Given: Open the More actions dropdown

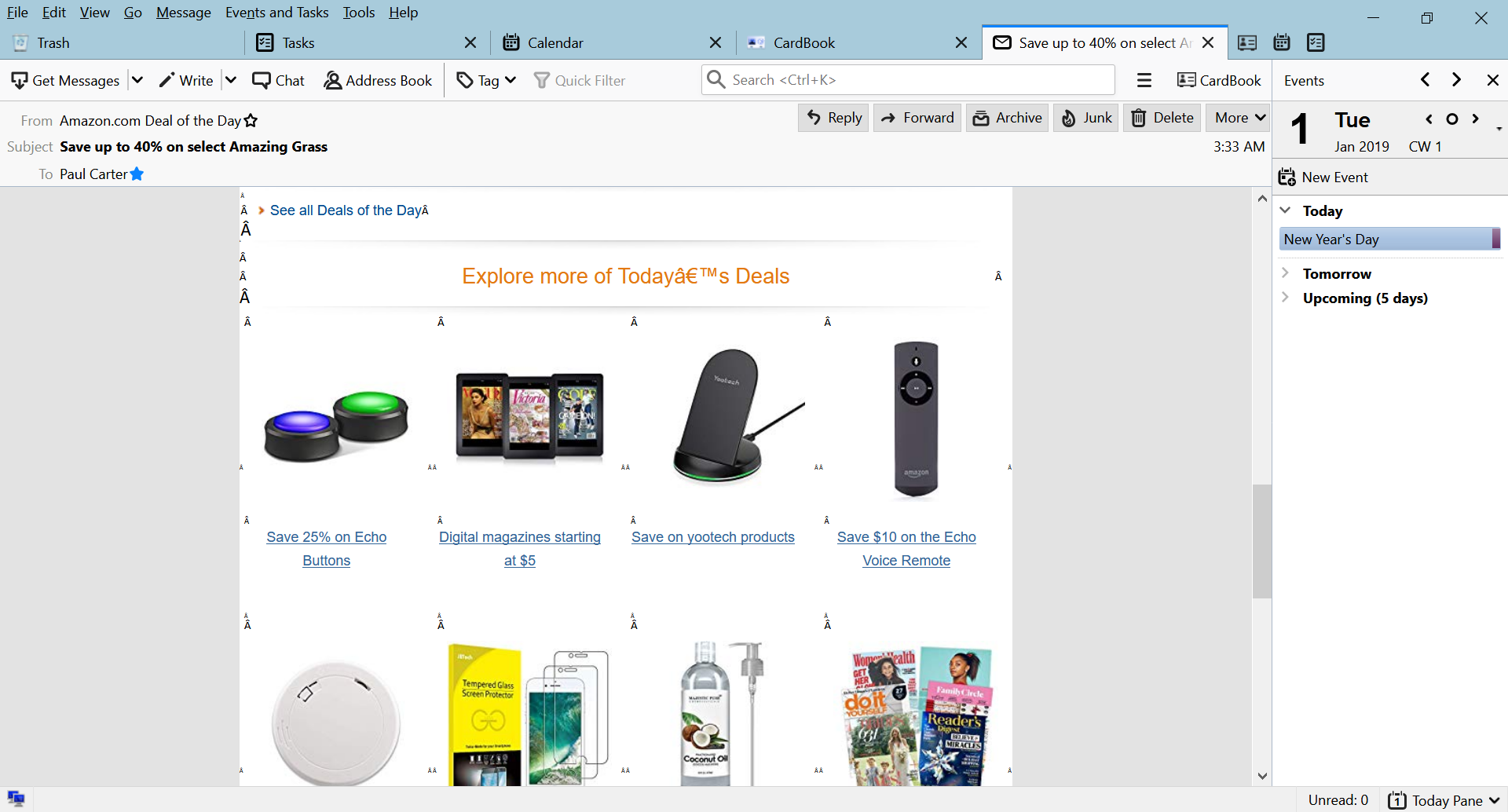Looking at the screenshot, I should click(1239, 118).
